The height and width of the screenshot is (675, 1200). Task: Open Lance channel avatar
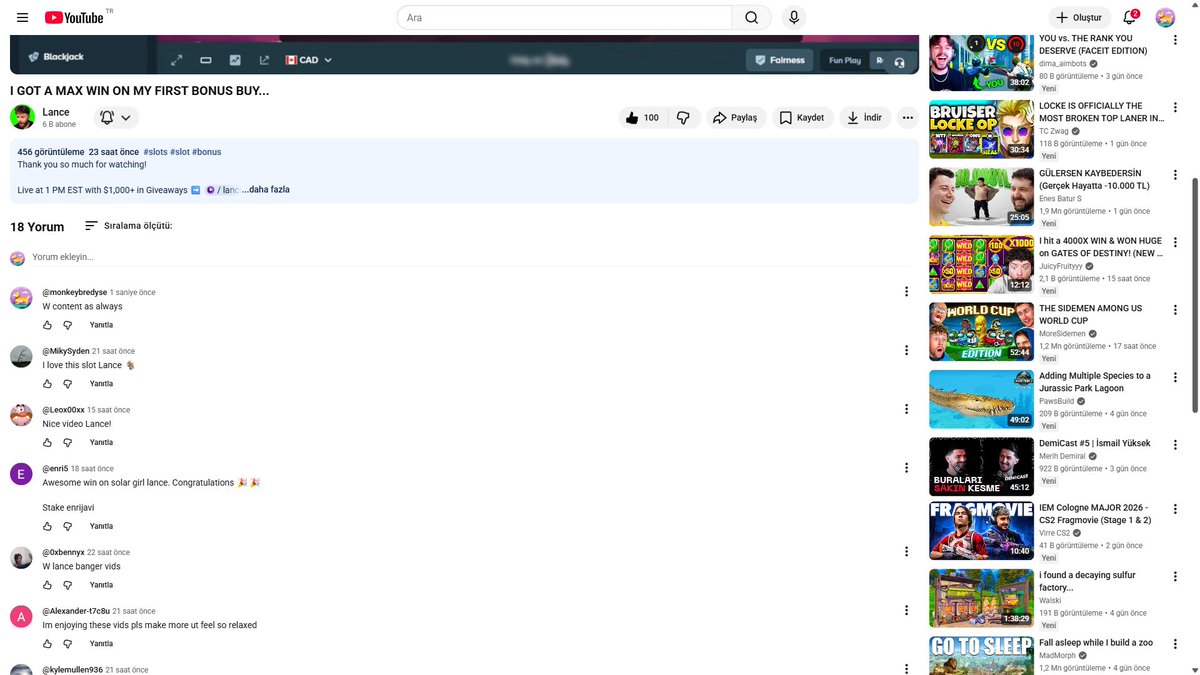(22, 117)
